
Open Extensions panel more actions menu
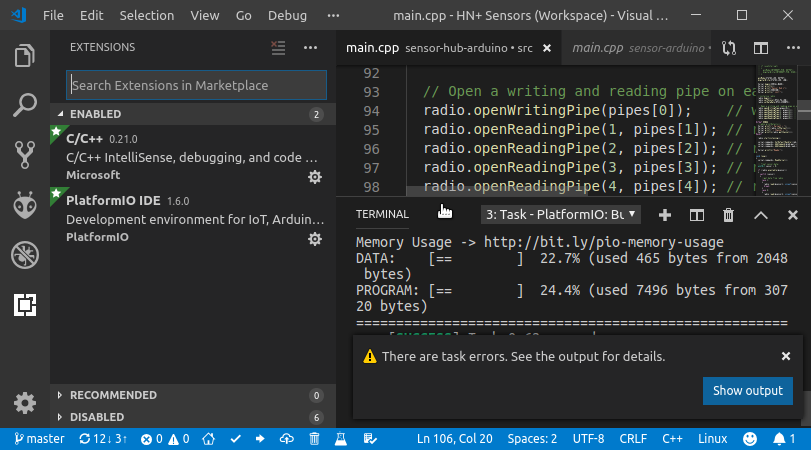pos(310,48)
